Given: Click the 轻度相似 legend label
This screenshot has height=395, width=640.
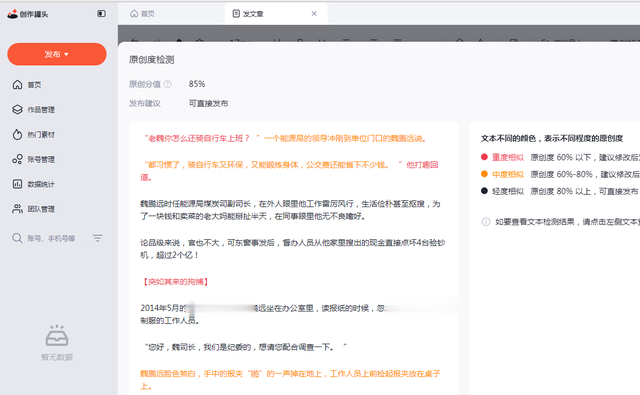Looking at the screenshot, I should 508,191.
